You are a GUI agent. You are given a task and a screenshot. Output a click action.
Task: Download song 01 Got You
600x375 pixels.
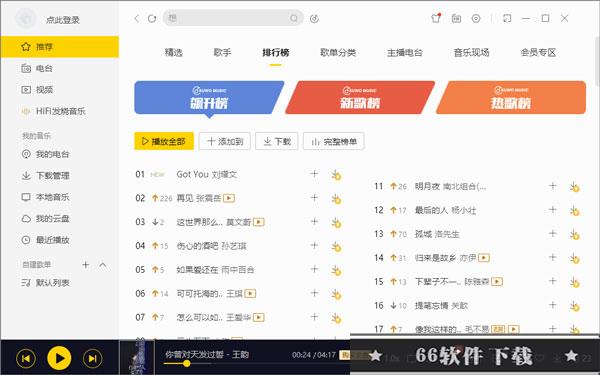336,175
